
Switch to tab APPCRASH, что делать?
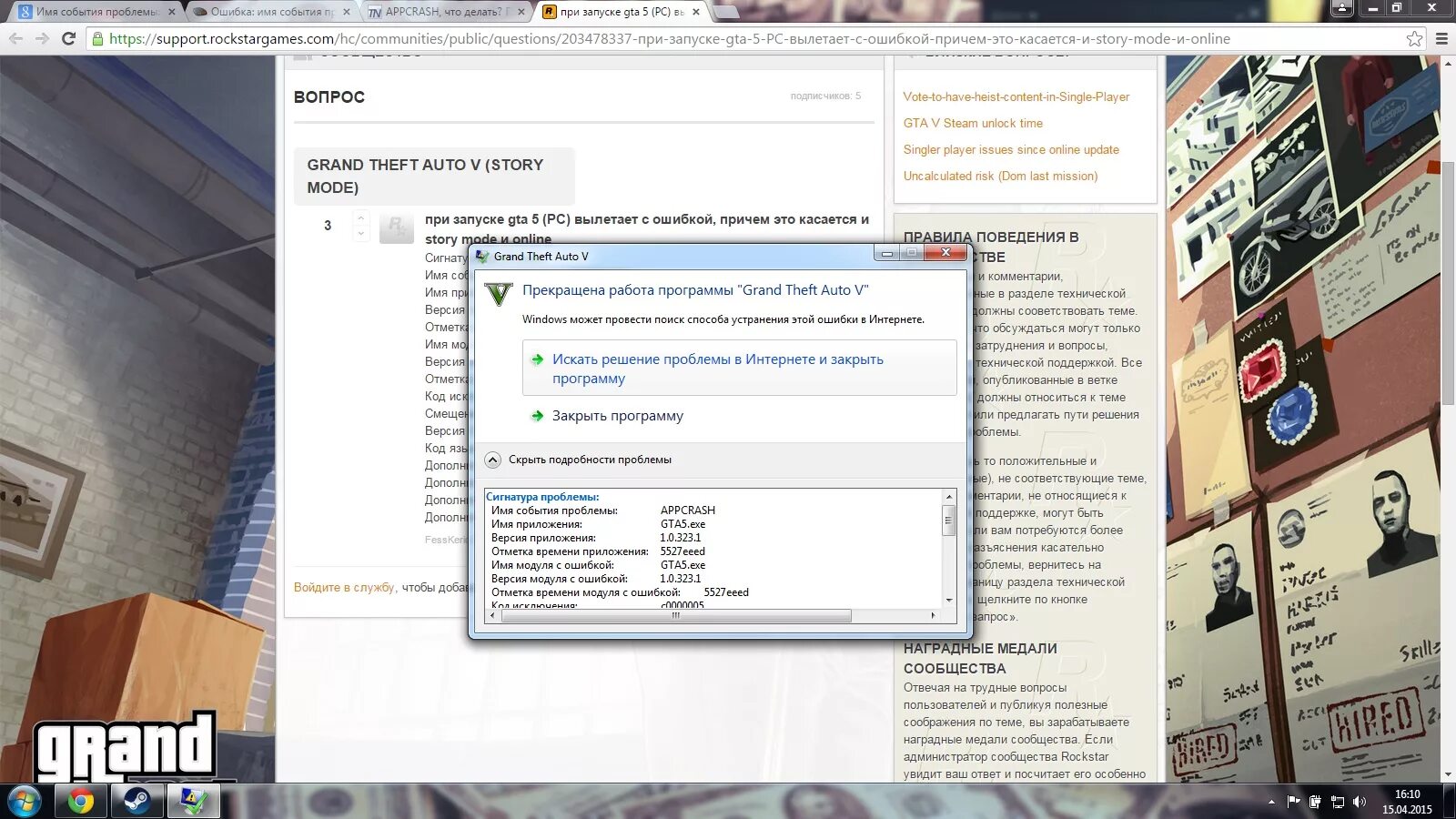444,12
